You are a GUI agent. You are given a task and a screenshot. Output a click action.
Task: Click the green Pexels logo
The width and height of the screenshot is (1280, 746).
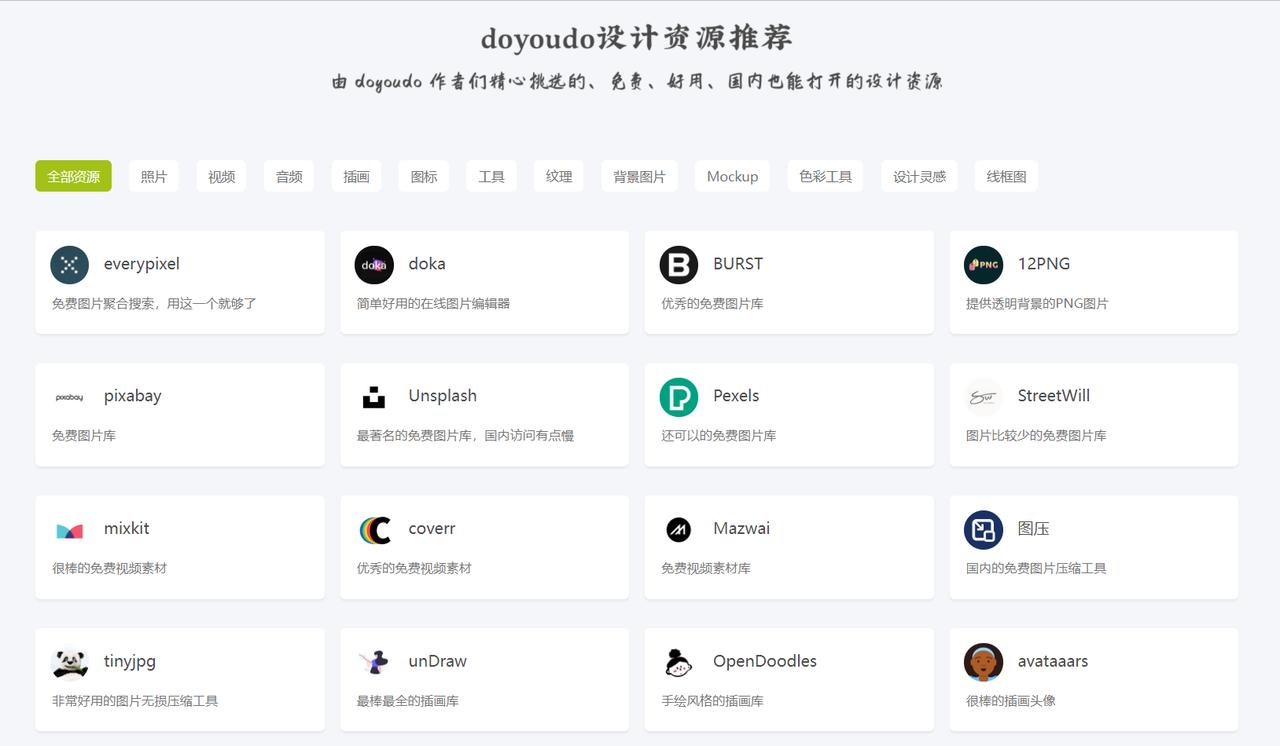tap(678, 396)
